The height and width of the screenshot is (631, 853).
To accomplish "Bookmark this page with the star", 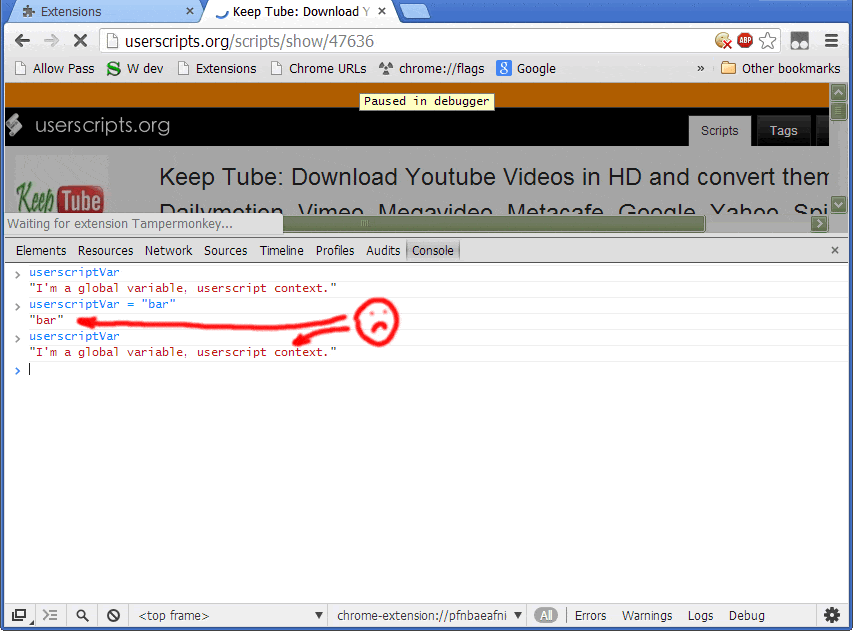I will [x=767, y=41].
